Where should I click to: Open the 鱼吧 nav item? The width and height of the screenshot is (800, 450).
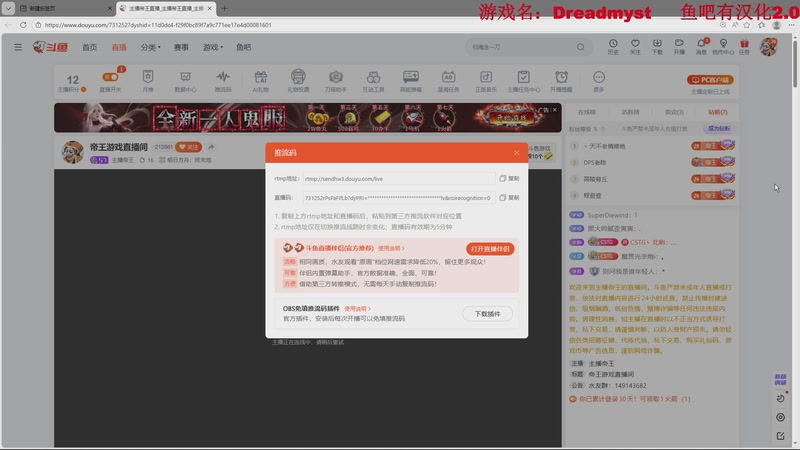pos(243,47)
